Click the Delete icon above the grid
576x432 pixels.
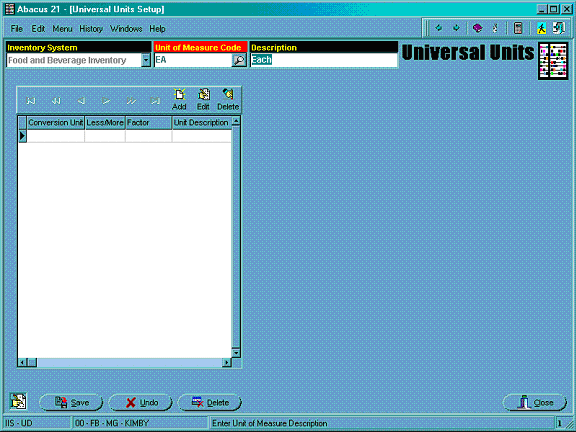tap(228, 99)
